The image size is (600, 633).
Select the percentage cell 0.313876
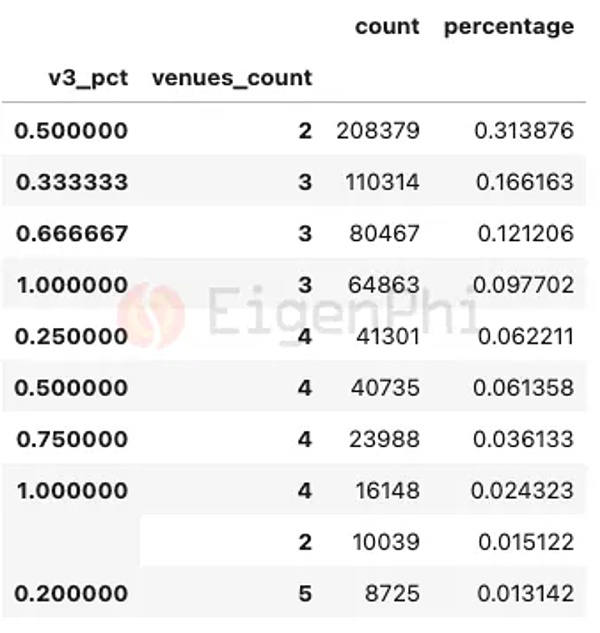524,130
